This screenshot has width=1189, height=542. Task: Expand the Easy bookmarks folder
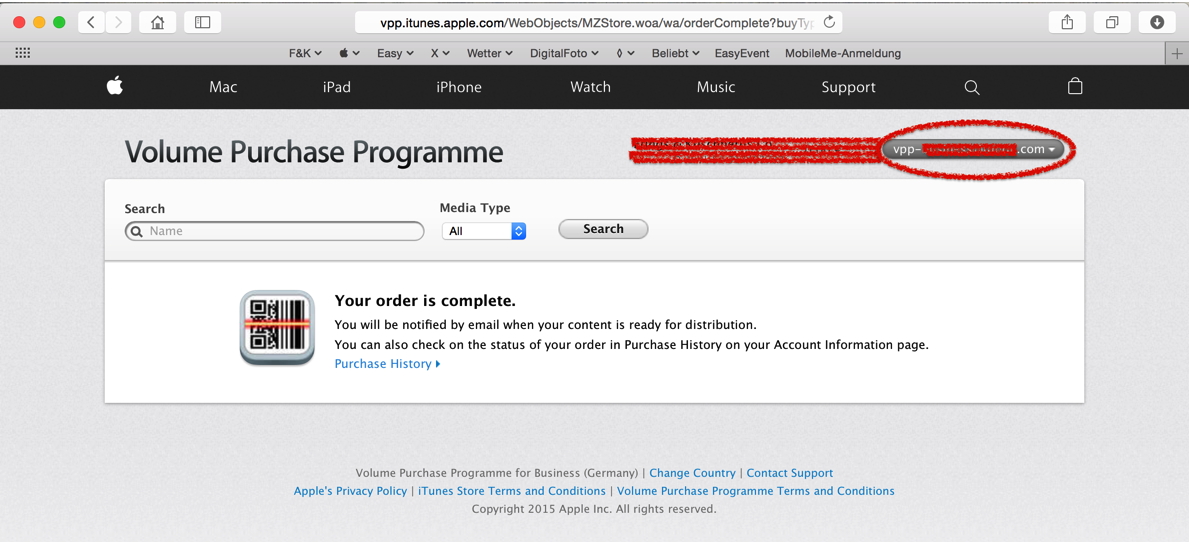pos(395,53)
